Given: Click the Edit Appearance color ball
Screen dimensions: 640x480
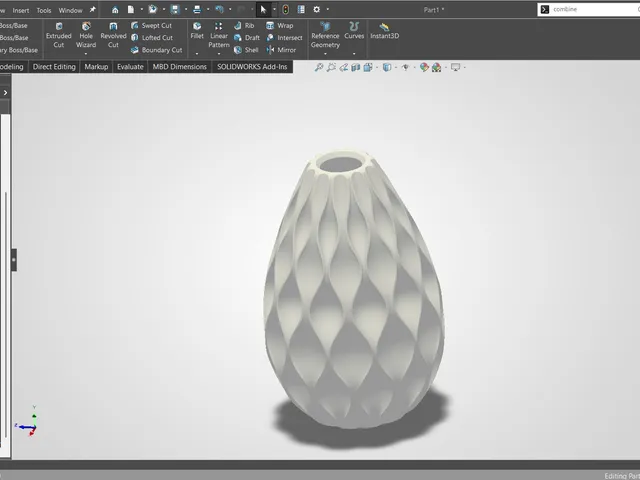Looking at the screenshot, I should click(424, 67).
